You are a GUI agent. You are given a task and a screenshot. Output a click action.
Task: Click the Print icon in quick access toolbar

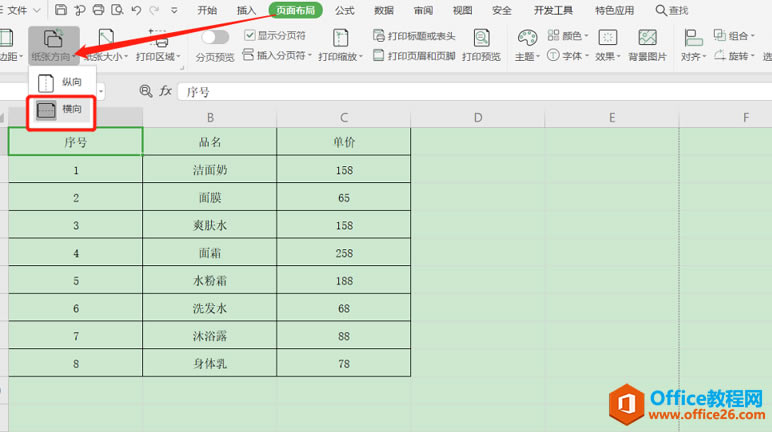tap(98, 10)
